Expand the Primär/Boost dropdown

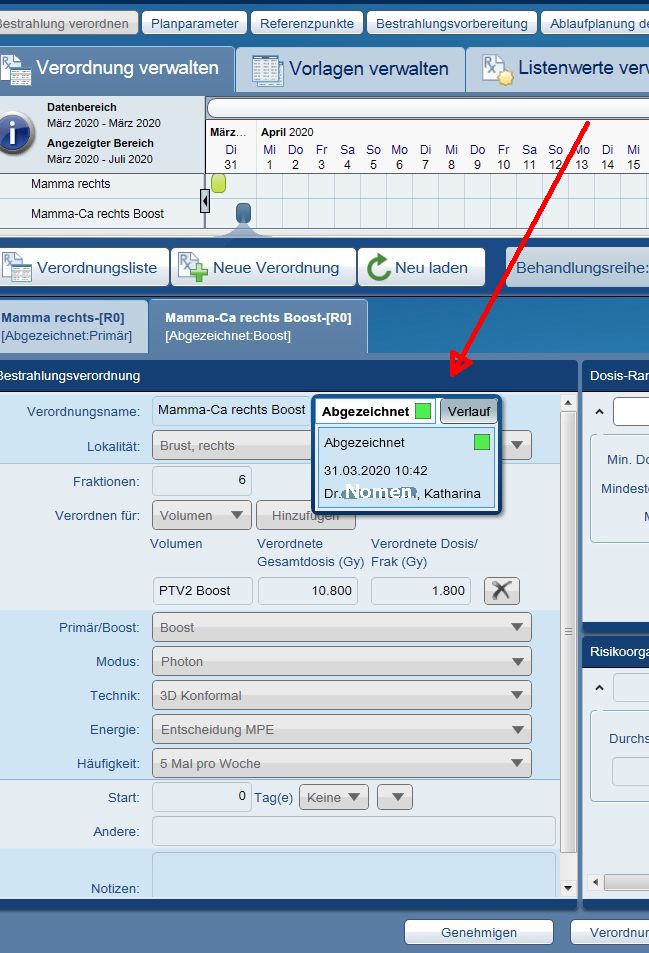tap(341, 628)
